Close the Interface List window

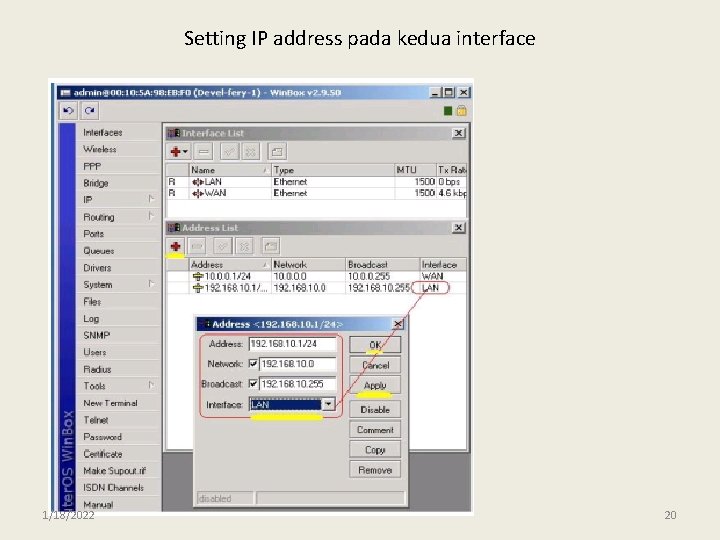click(x=458, y=133)
